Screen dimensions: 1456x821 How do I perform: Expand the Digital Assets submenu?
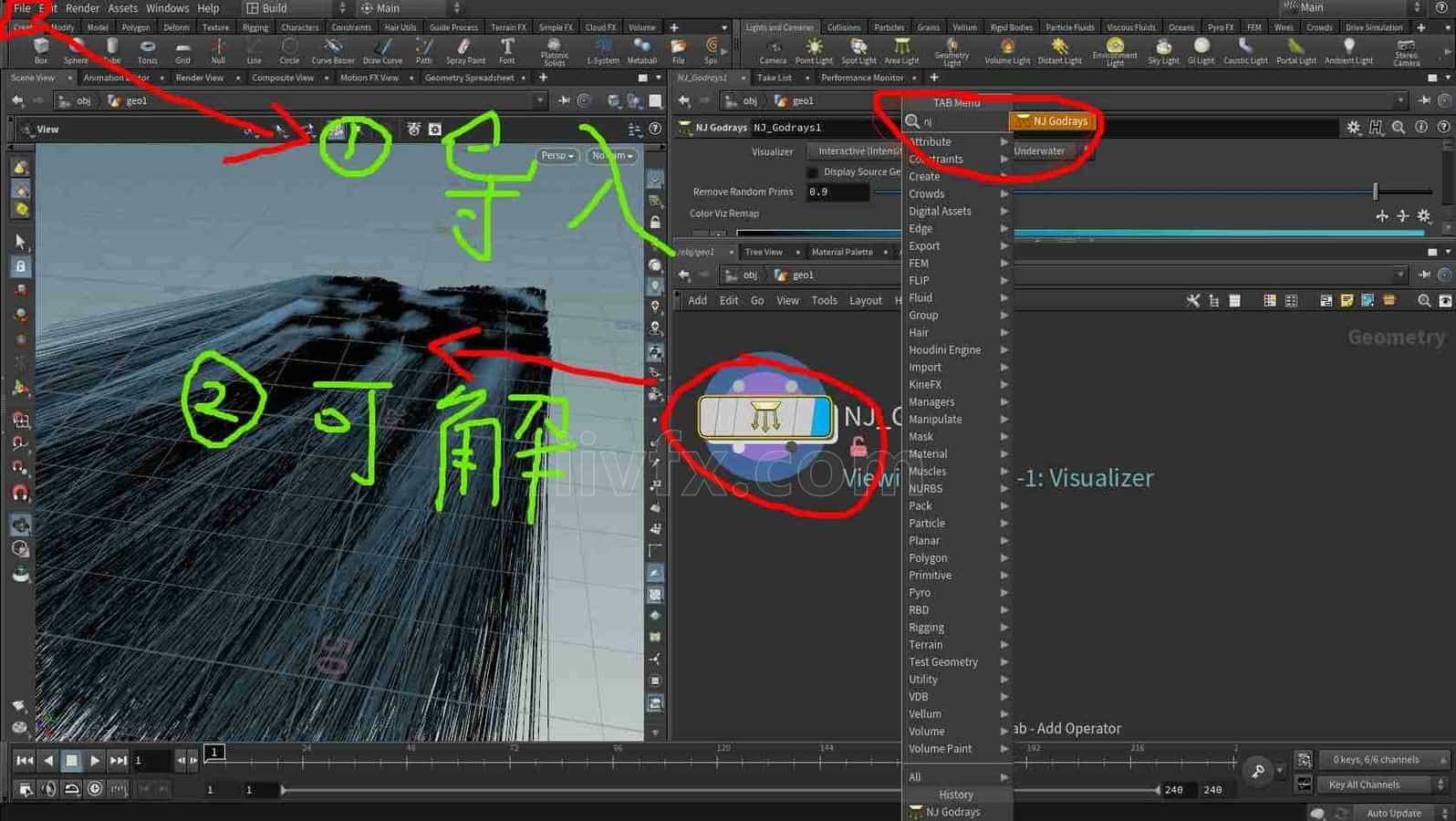point(957,212)
